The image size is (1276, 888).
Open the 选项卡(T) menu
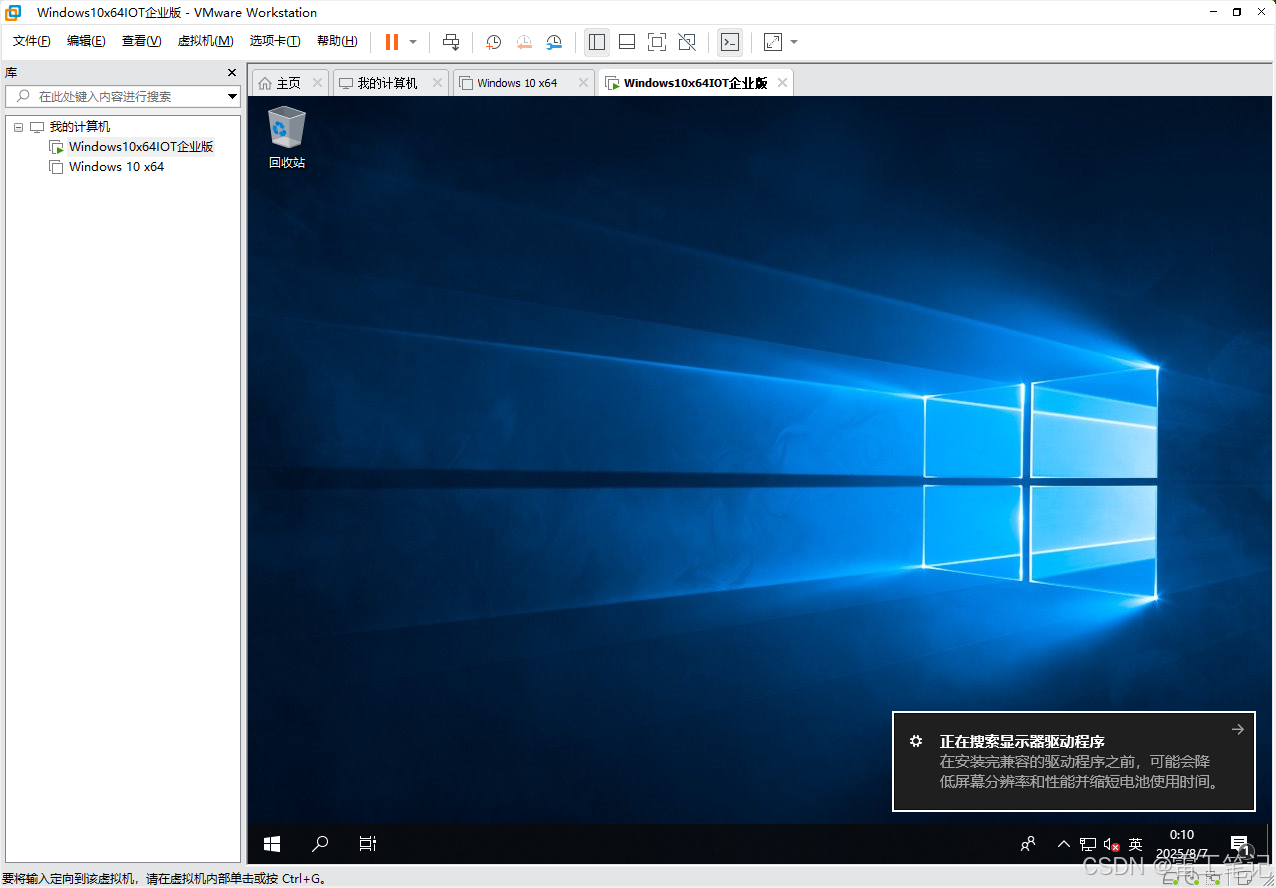point(275,41)
